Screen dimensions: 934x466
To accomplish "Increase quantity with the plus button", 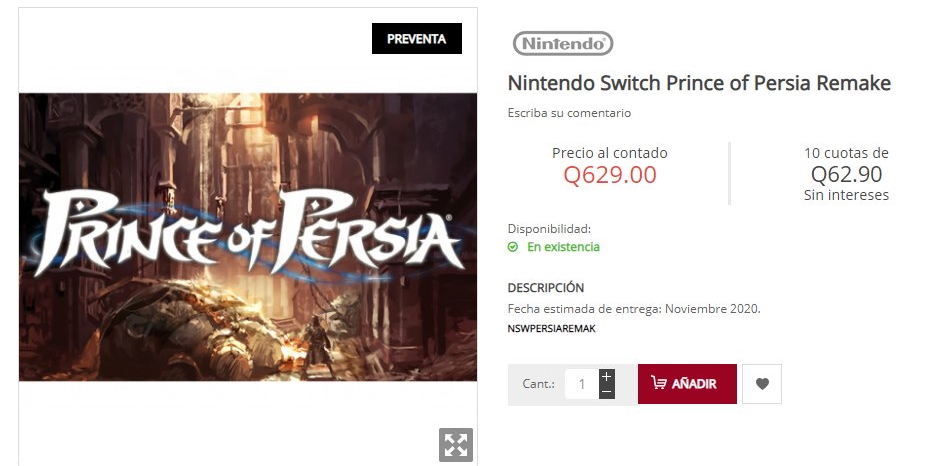I will pos(607,376).
